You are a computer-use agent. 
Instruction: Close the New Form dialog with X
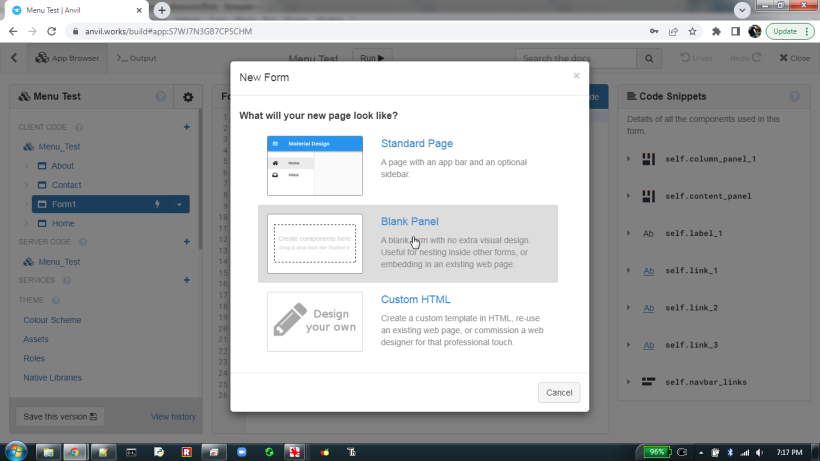(x=576, y=75)
